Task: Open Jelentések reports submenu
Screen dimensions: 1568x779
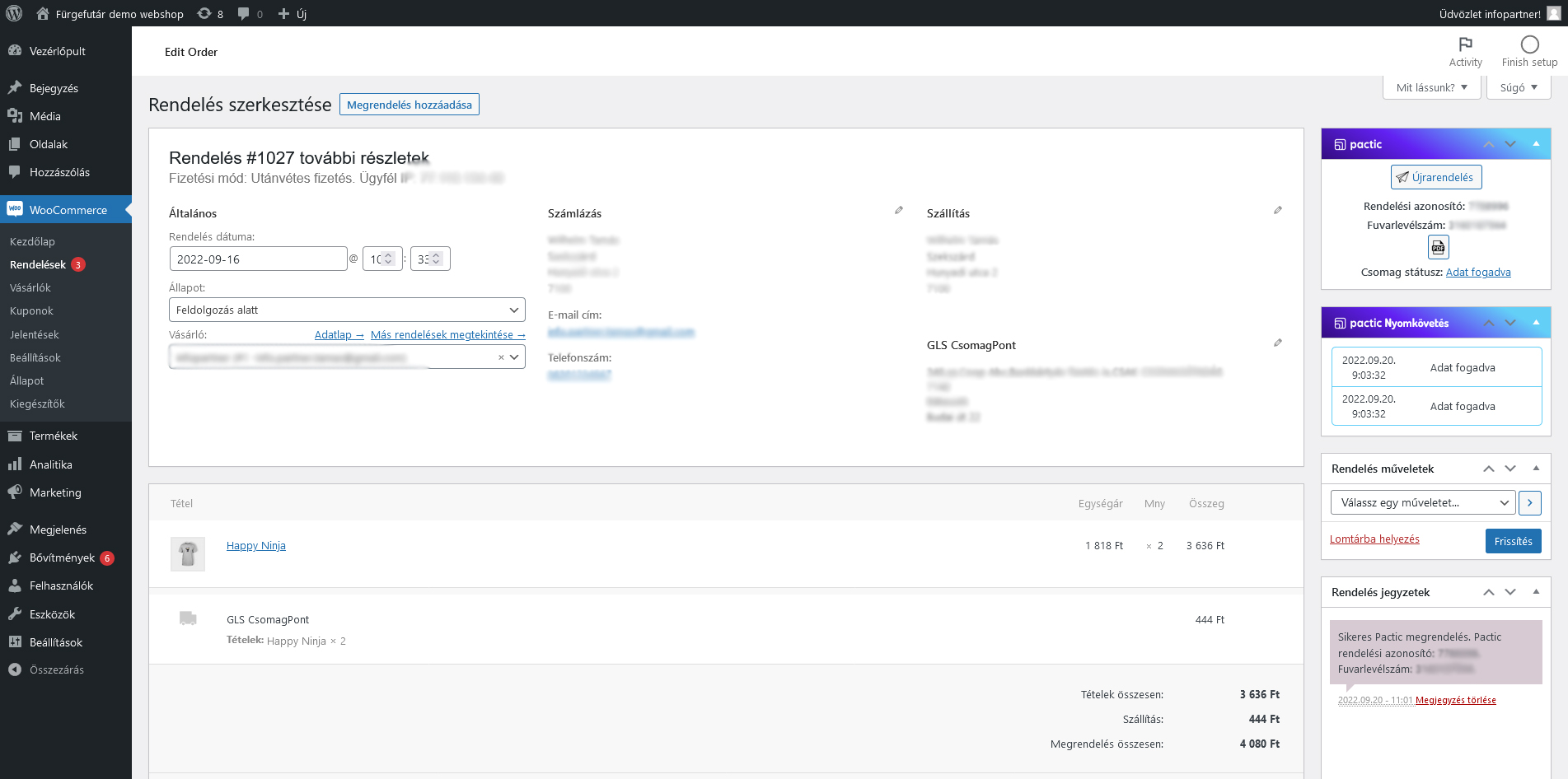Action: (35, 334)
